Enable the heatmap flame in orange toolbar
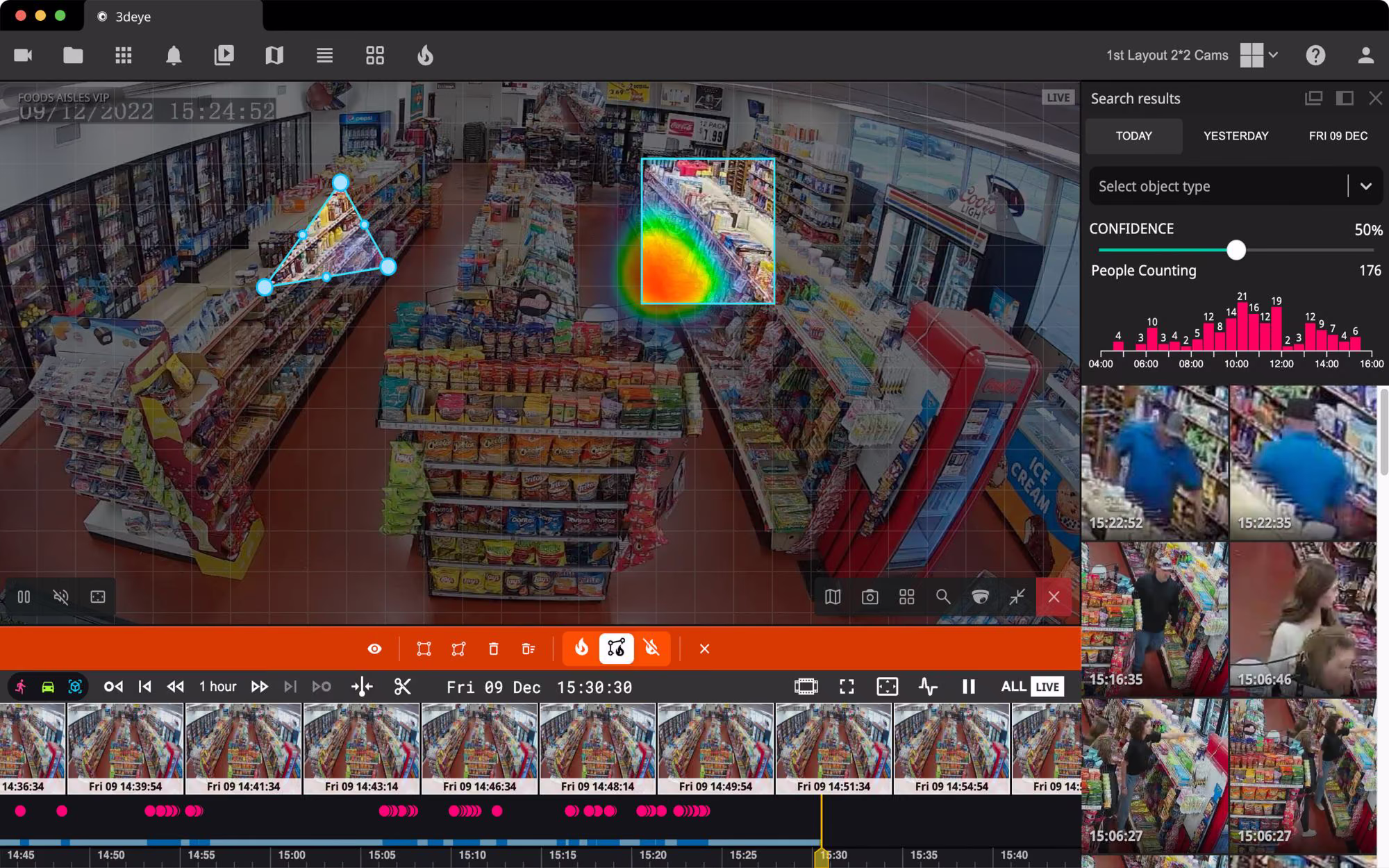The image size is (1389, 868). (x=581, y=648)
